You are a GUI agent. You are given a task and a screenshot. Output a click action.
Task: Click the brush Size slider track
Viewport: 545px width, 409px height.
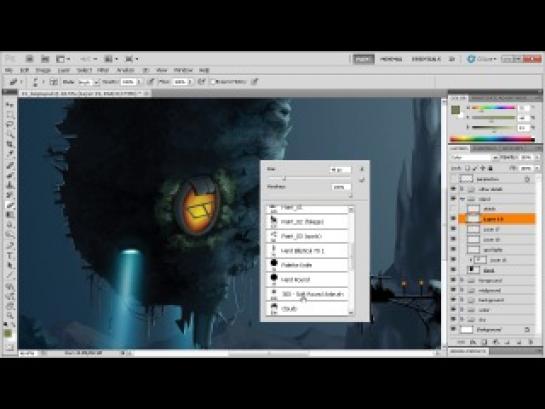click(310, 179)
